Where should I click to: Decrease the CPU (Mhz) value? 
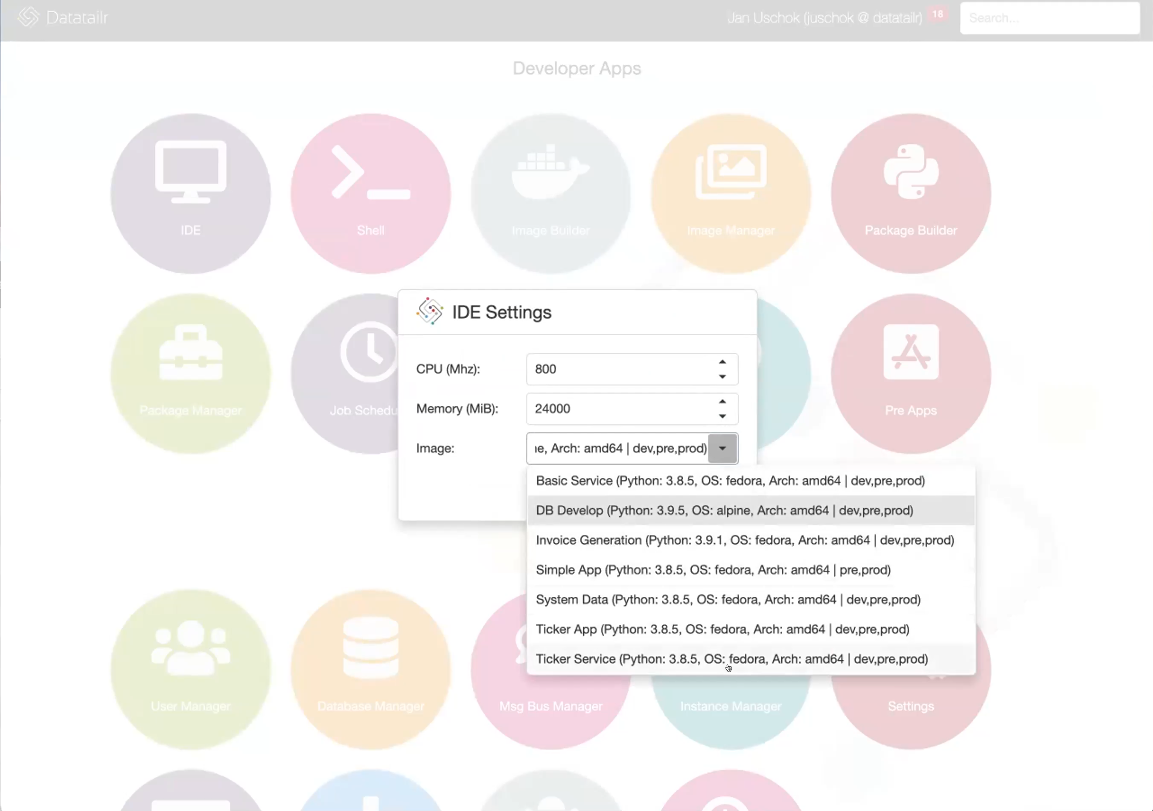coord(722,376)
